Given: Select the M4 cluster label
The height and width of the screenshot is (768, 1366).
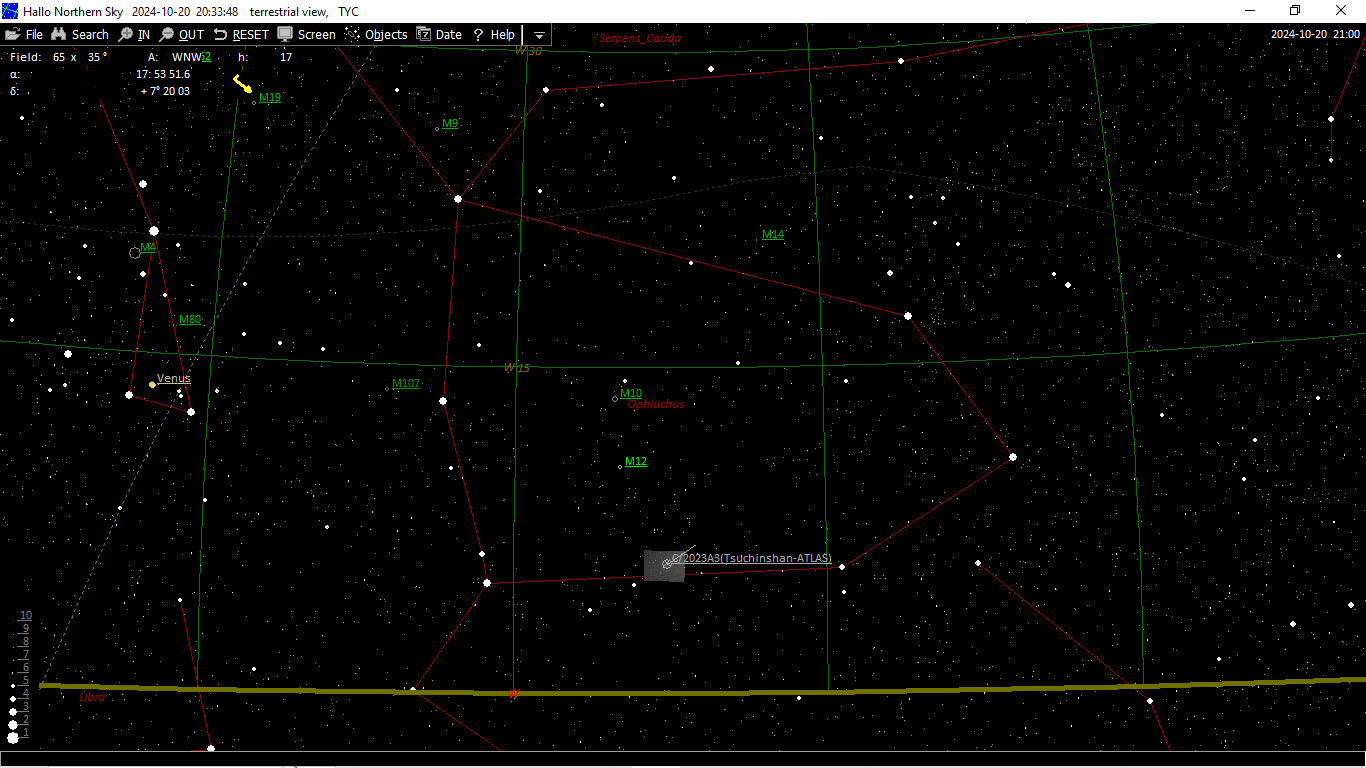Looking at the screenshot, I should 148,247.
